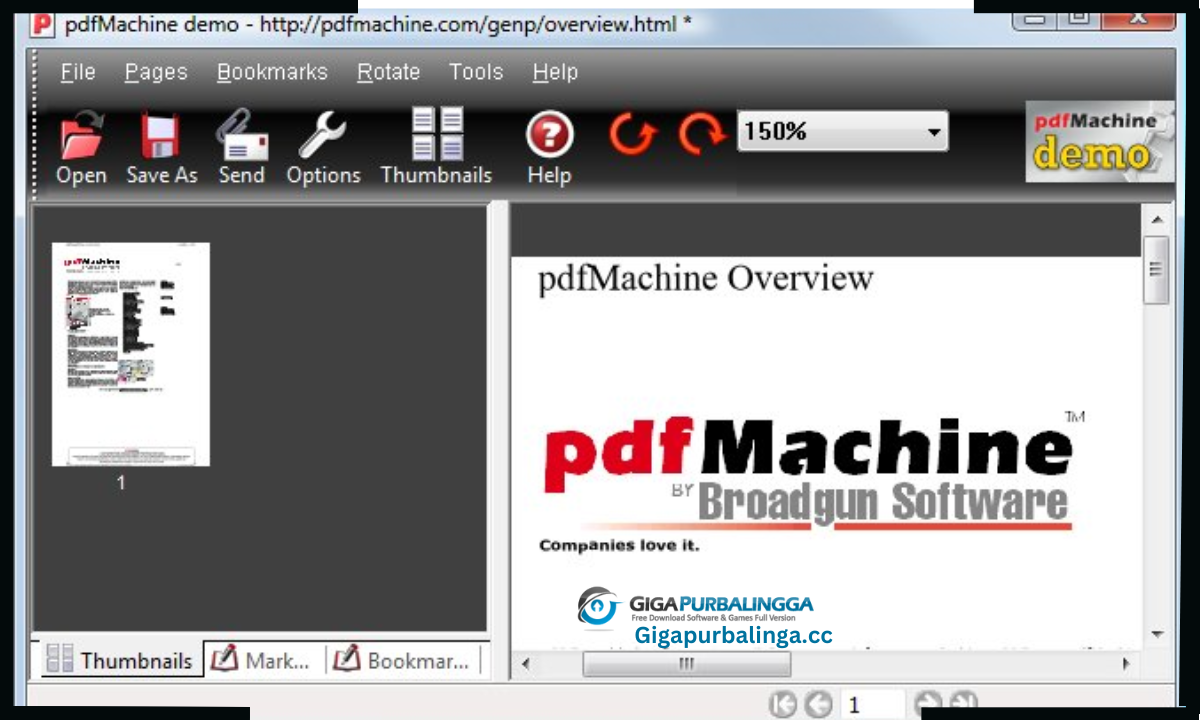Click the pdfMachine app icon in title bar
Image resolution: width=1200 pixels, height=720 pixels.
pyautogui.click(x=43, y=23)
